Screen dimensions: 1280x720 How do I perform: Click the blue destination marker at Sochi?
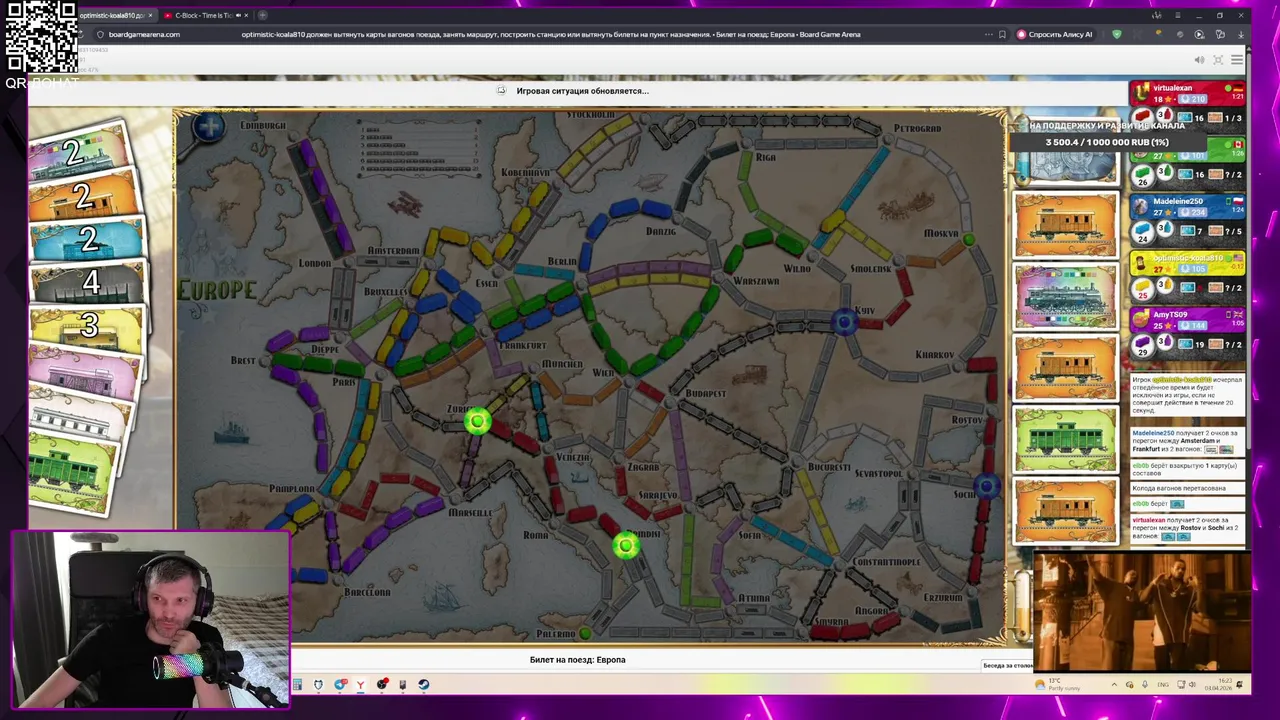tap(987, 487)
